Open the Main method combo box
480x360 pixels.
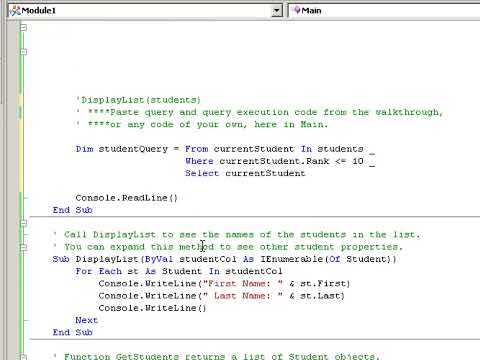click(x=384, y=11)
